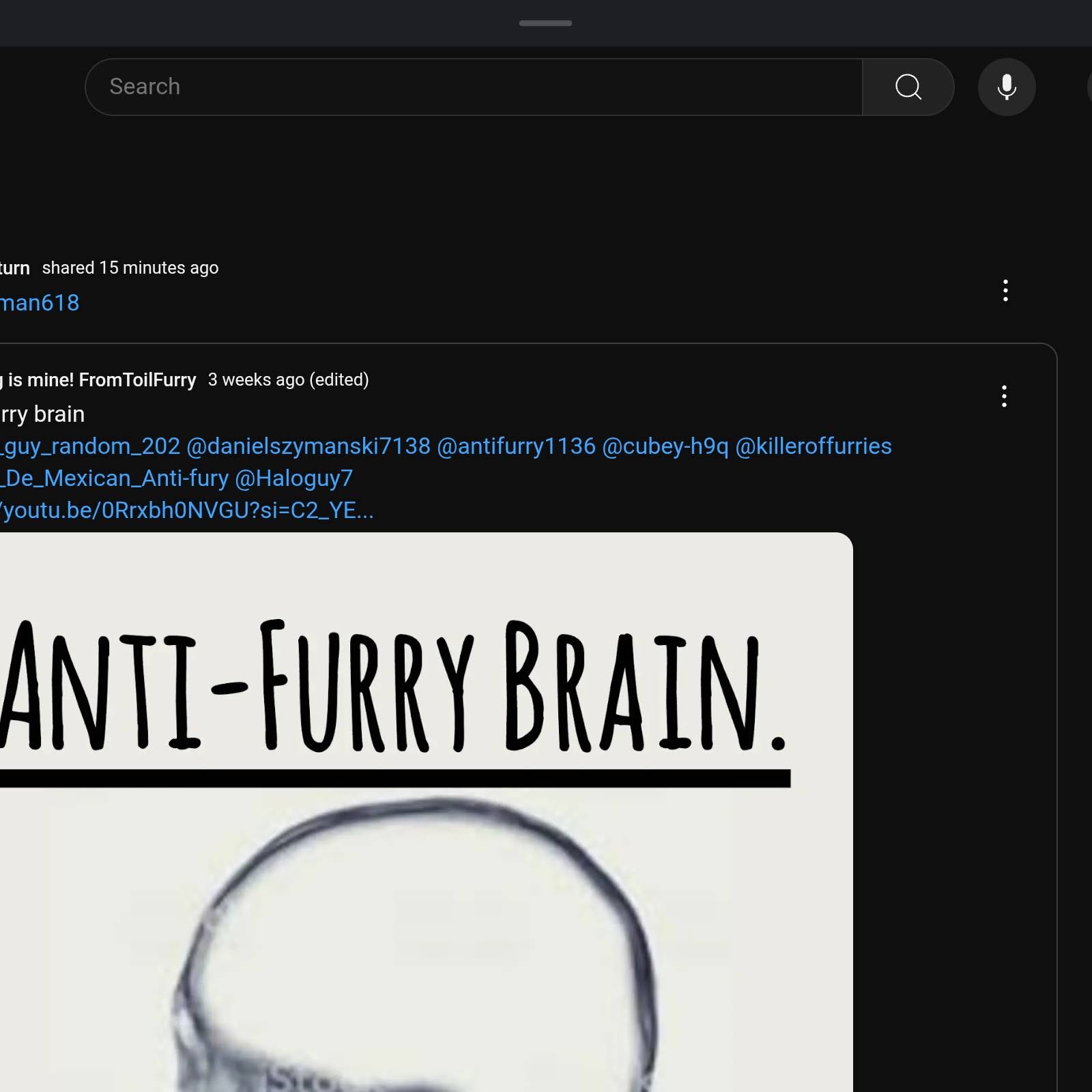Open @danielszymanski7138 profile mention
Image resolution: width=1092 pixels, height=1092 pixels.
point(308,446)
